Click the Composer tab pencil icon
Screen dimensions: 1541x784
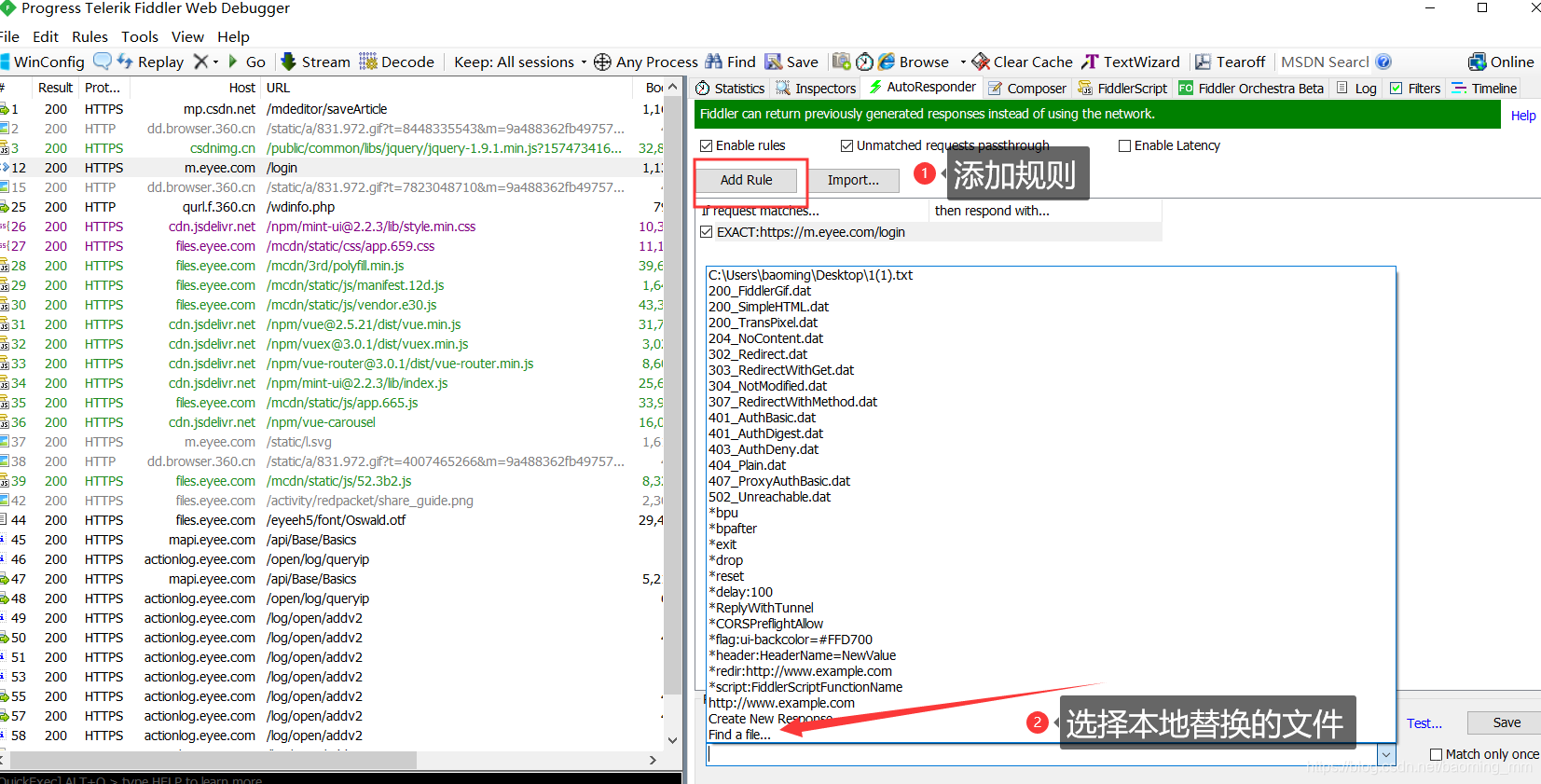(x=996, y=89)
